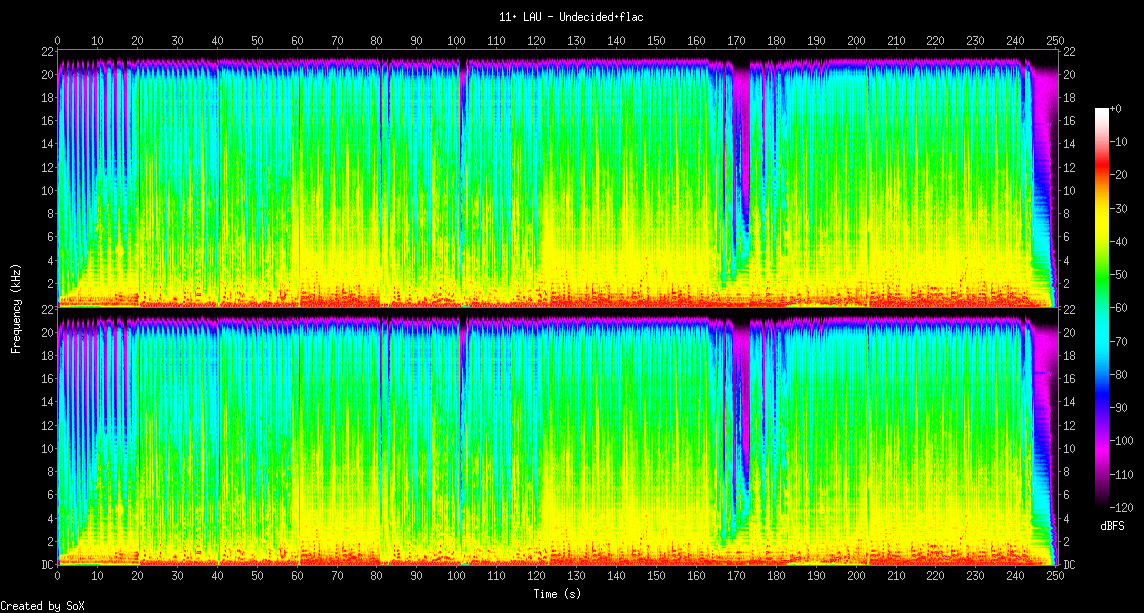This screenshot has height=613, width=1144.
Task: Click the white top of the dBFS color bar
Action: [1102, 111]
